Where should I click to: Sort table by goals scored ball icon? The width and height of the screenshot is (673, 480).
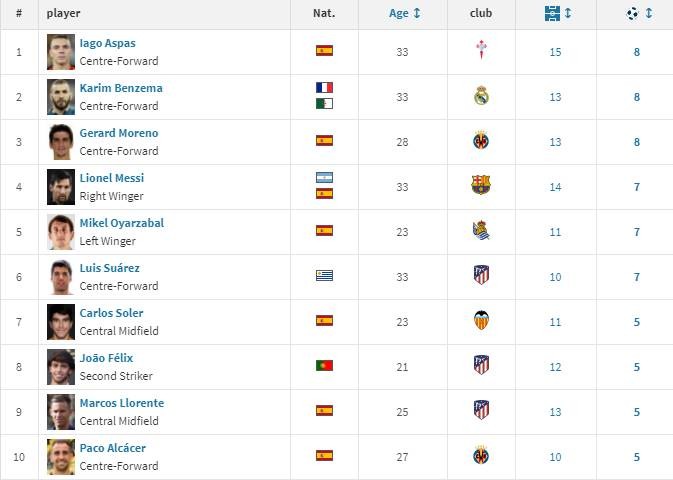632,14
